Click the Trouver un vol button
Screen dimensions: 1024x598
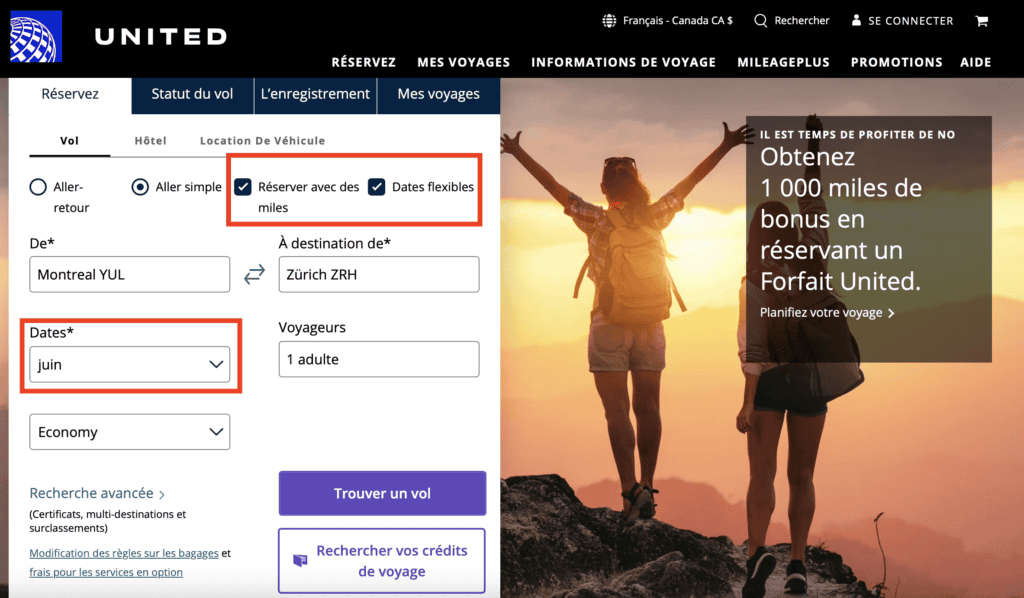pyautogui.click(x=382, y=493)
